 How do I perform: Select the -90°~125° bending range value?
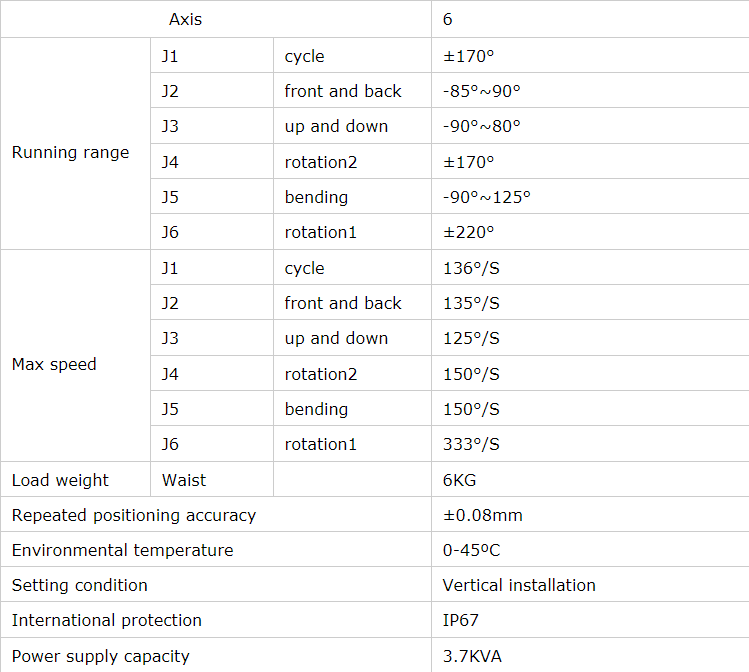coord(487,197)
